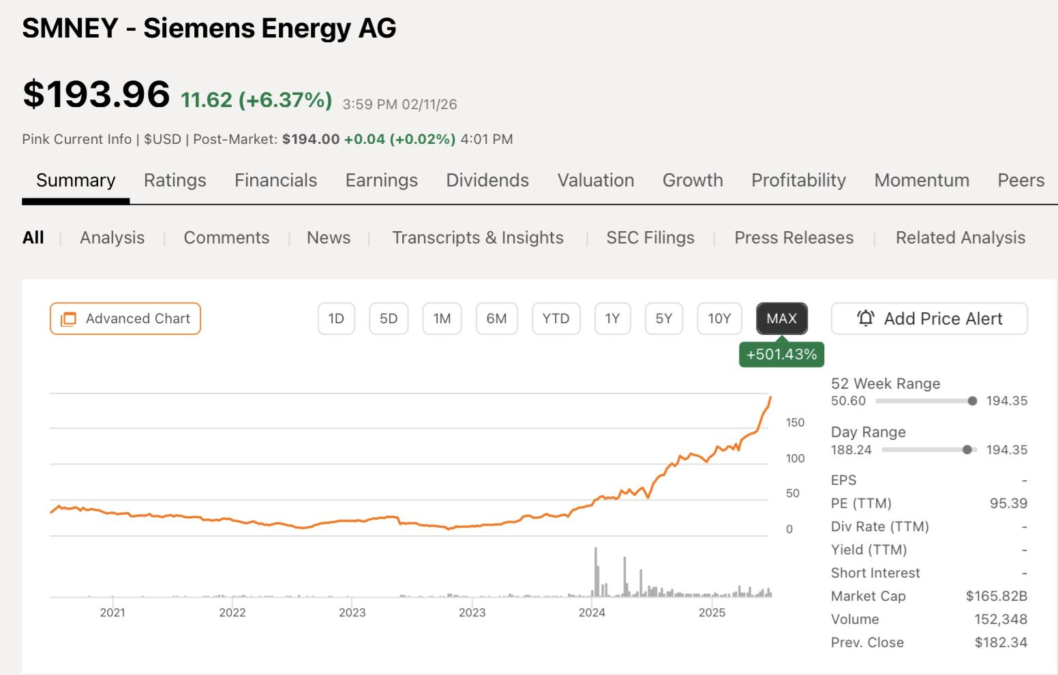Filter by Transcripts & Insights
Image resolution: width=1058 pixels, height=675 pixels.
(x=478, y=238)
